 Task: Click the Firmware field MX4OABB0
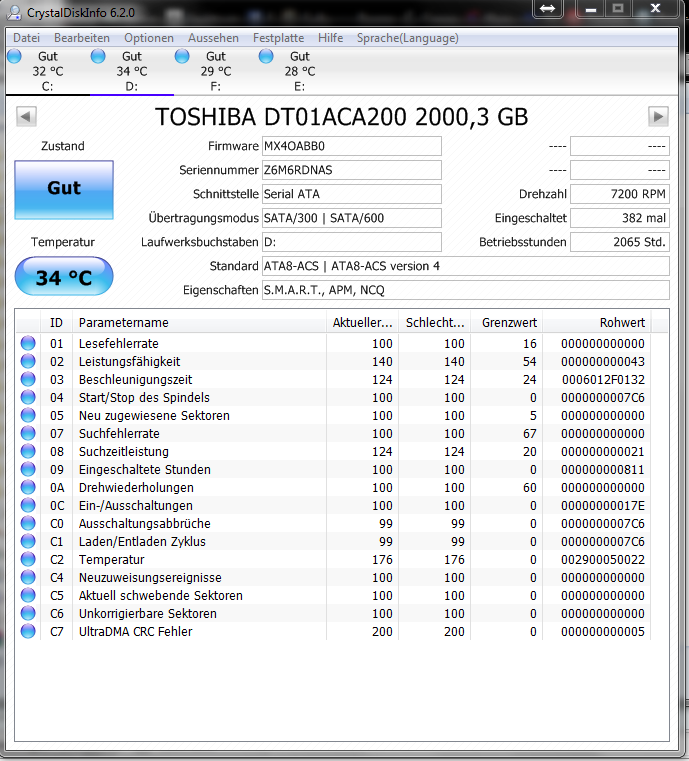pyautogui.click(x=352, y=146)
